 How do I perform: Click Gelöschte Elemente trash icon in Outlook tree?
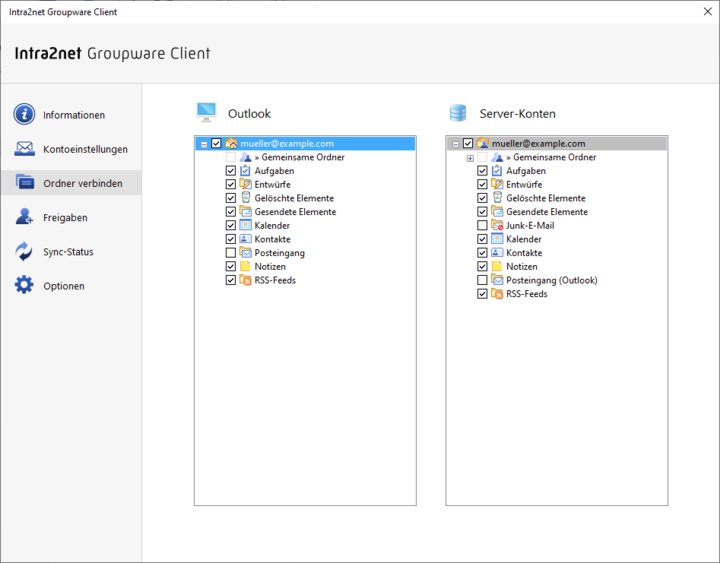(246, 198)
